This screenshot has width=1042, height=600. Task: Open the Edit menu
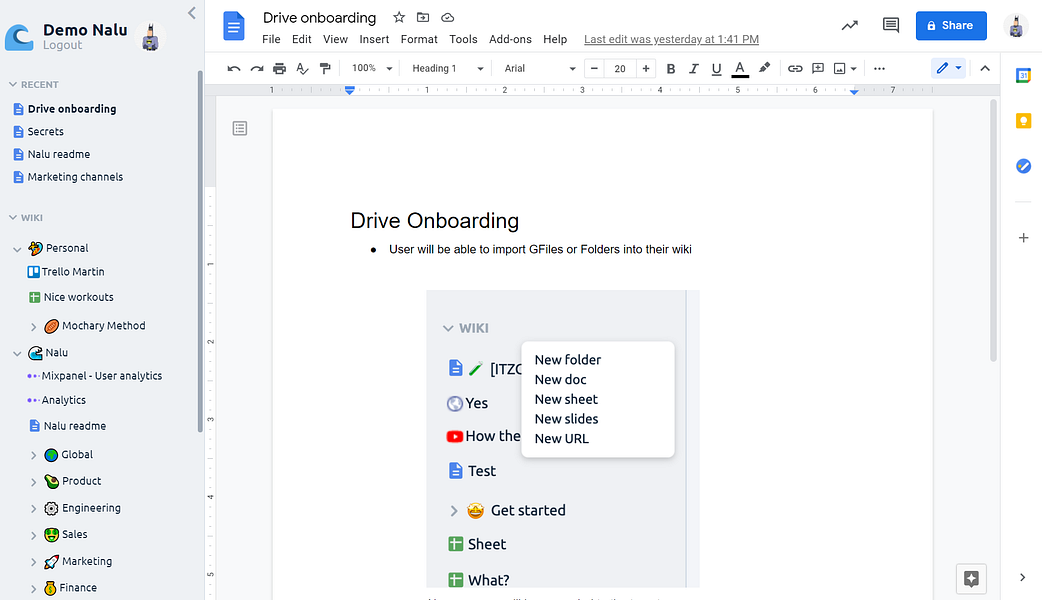[x=302, y=39]
